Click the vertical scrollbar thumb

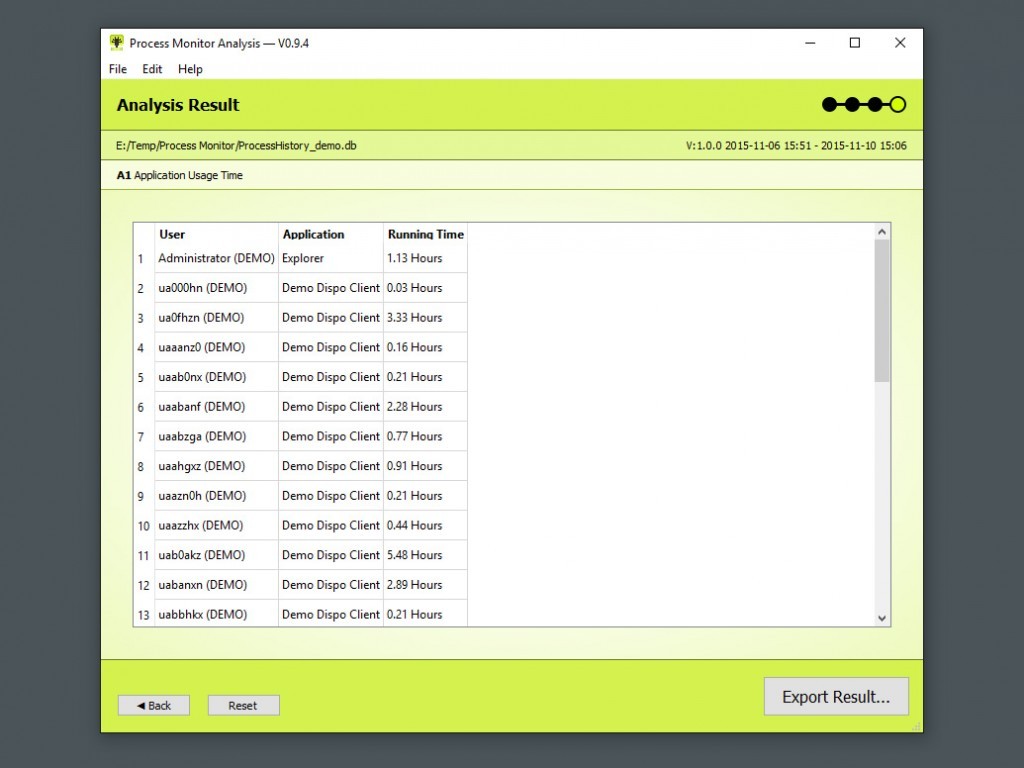coord(881,310)
